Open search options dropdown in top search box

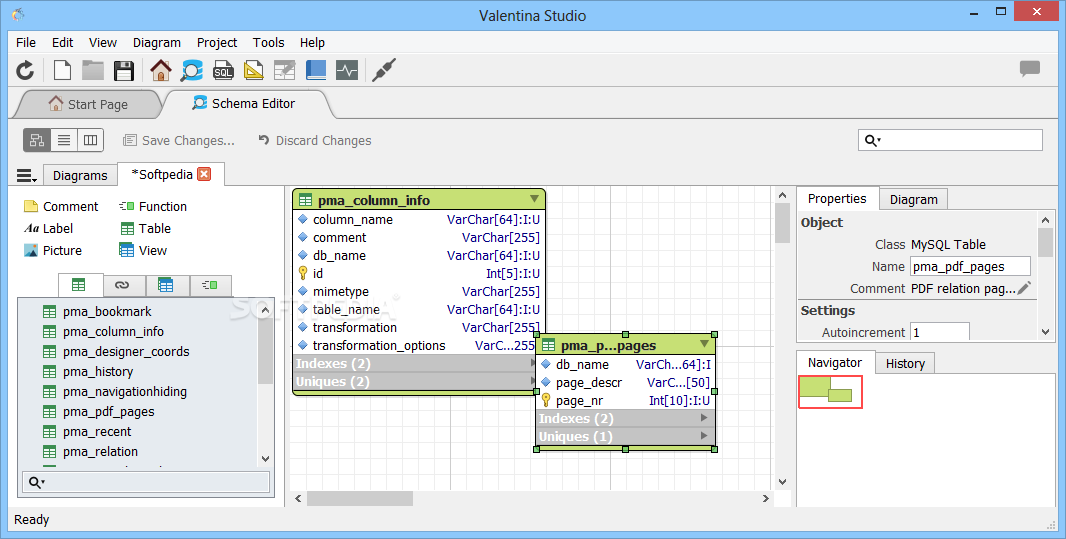point(872,141)
